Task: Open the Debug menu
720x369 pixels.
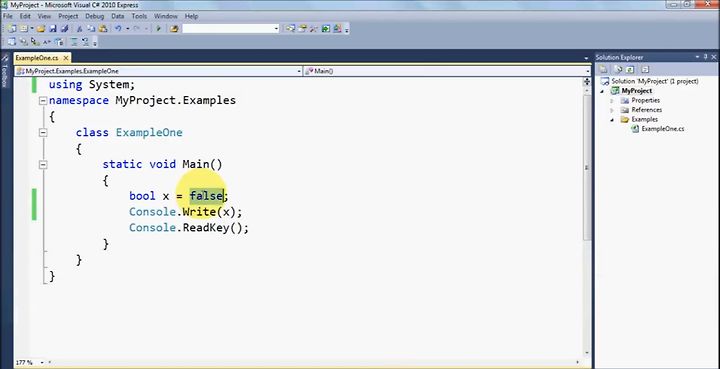Action: (95, 16)
